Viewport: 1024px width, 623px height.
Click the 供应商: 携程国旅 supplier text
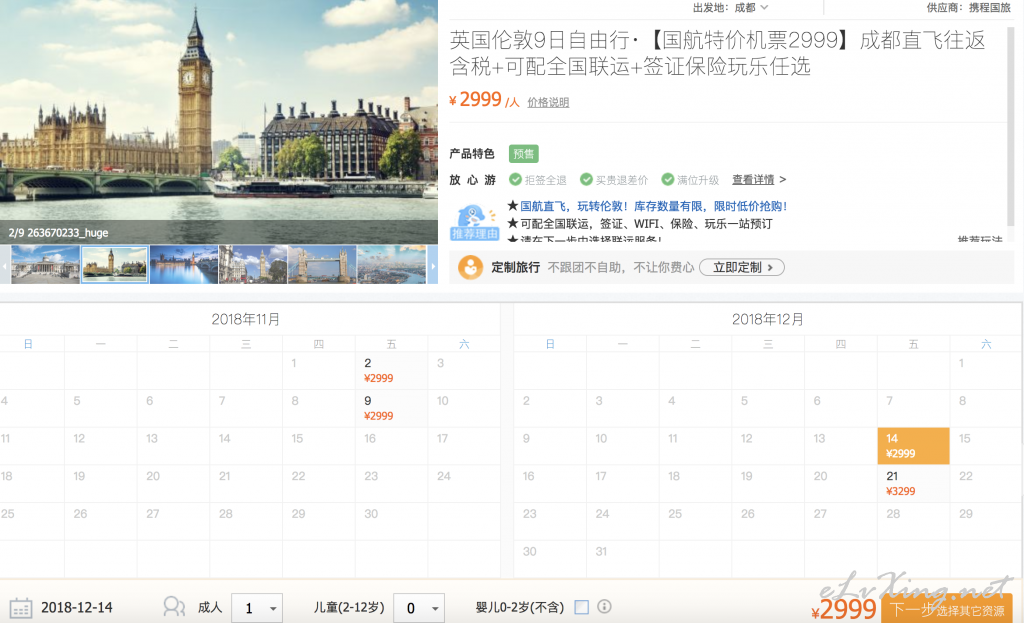coord(968,8)
